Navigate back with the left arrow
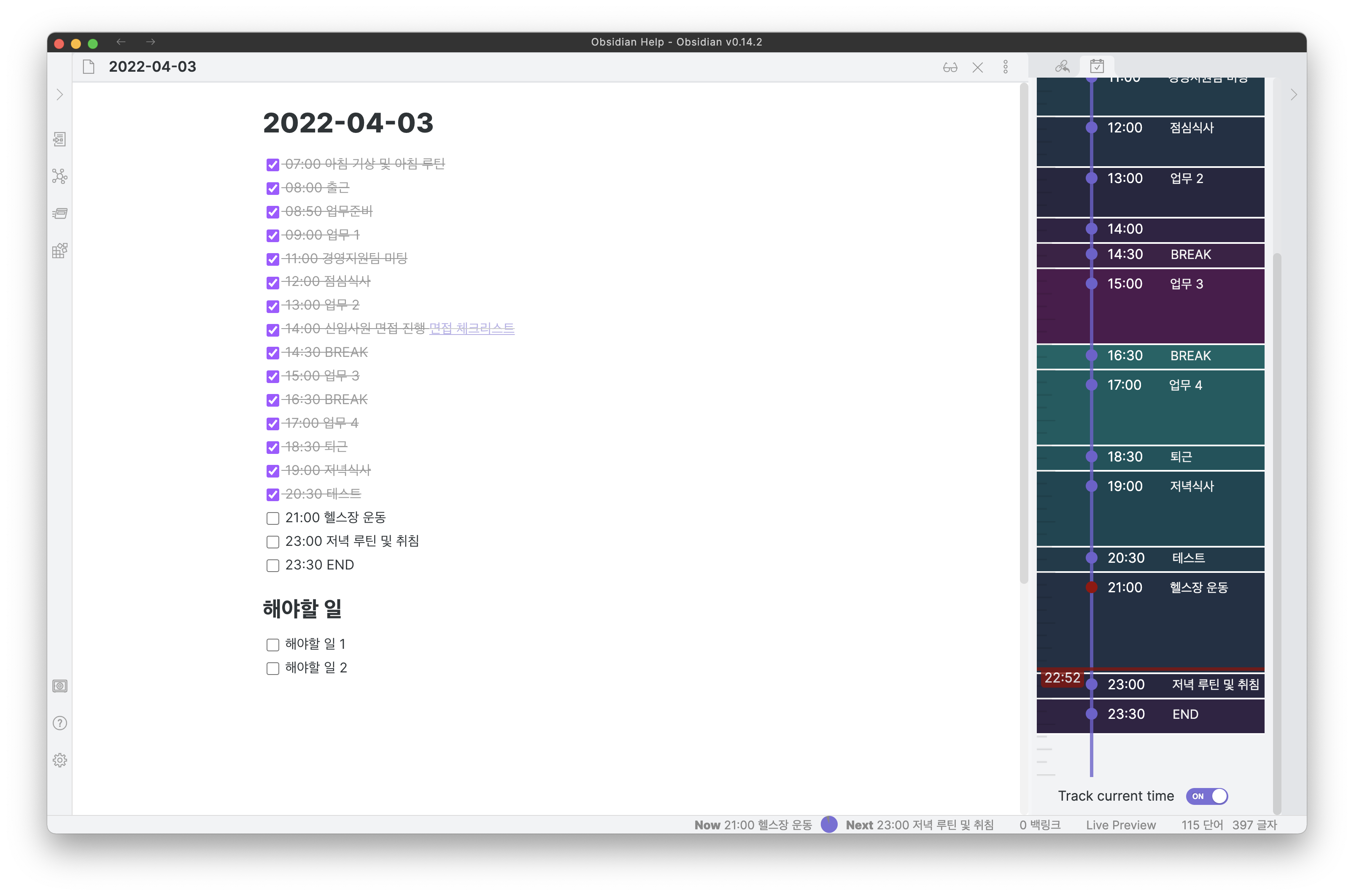Viewport: 1354px width, 896px height. pyautogui.click(x=121, y=42)
